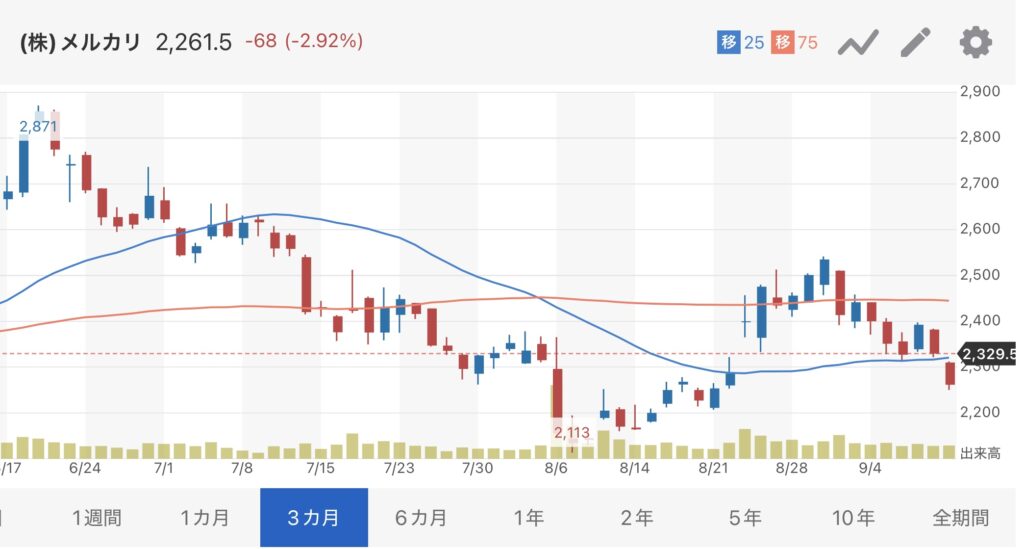This screenshot has width=1024, height=549.
Task: Switch to the 6カ月 range tab
Action: 421,518
